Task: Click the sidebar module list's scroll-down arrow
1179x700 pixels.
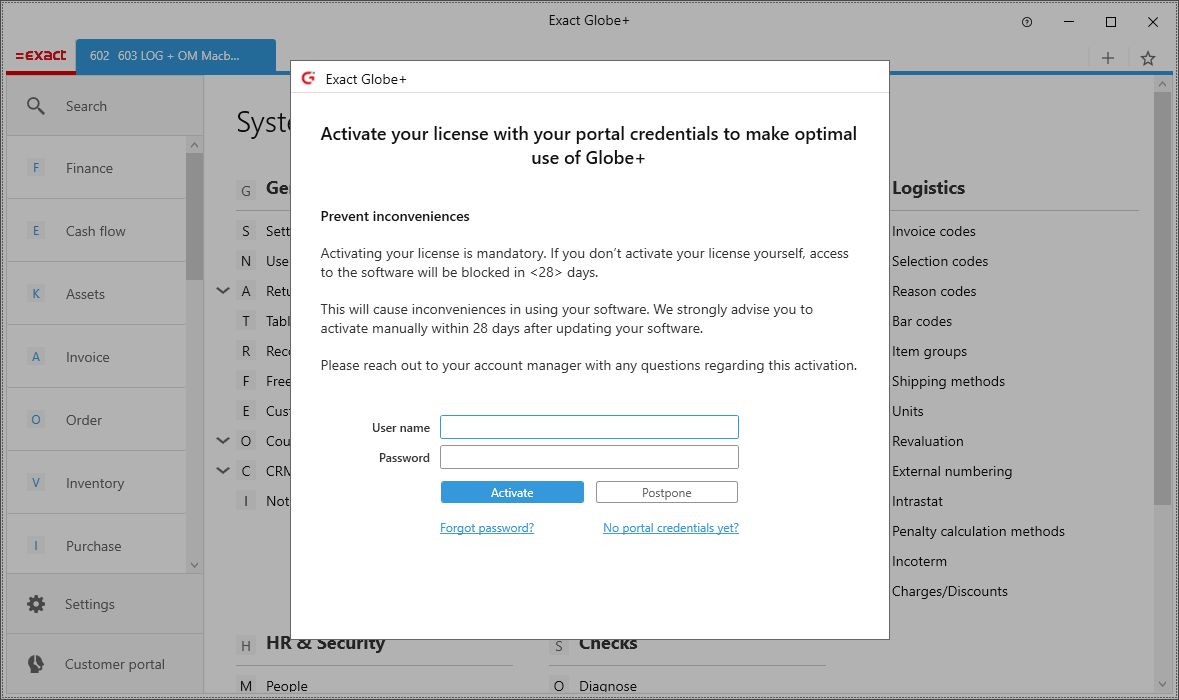Action: click(x=194, y=565)
